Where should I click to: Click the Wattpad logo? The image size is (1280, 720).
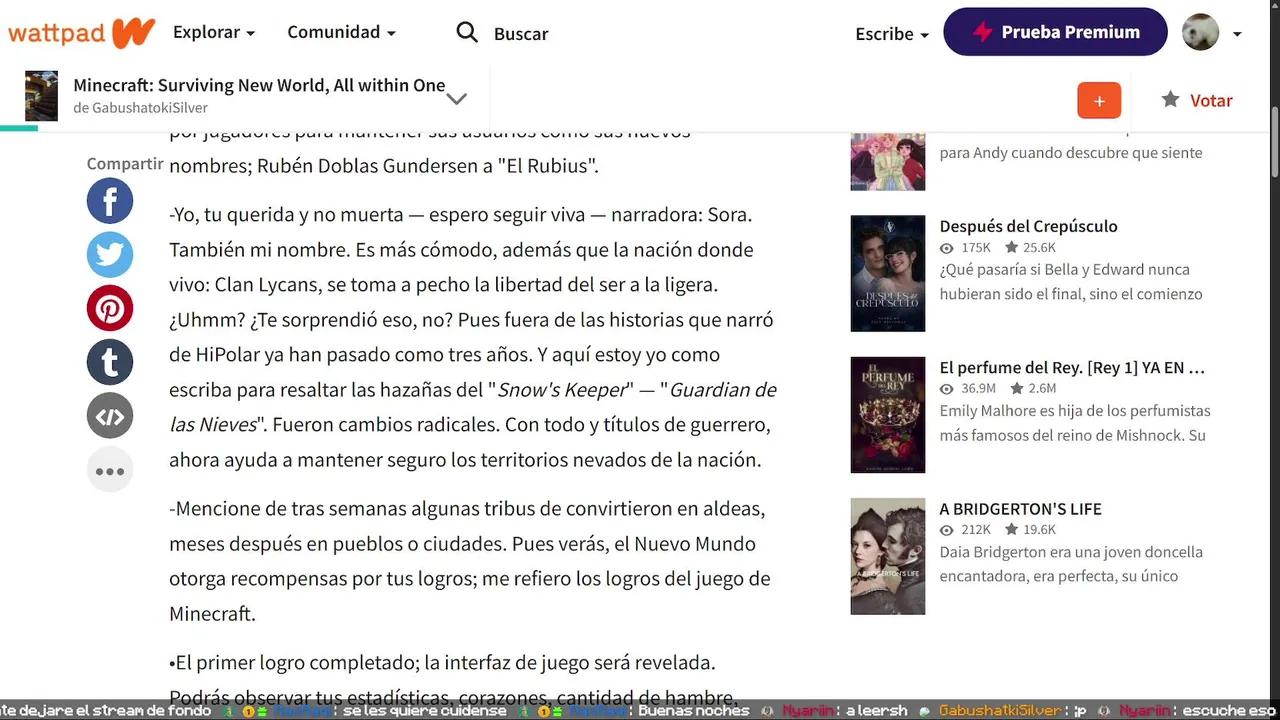pos(82,33)
